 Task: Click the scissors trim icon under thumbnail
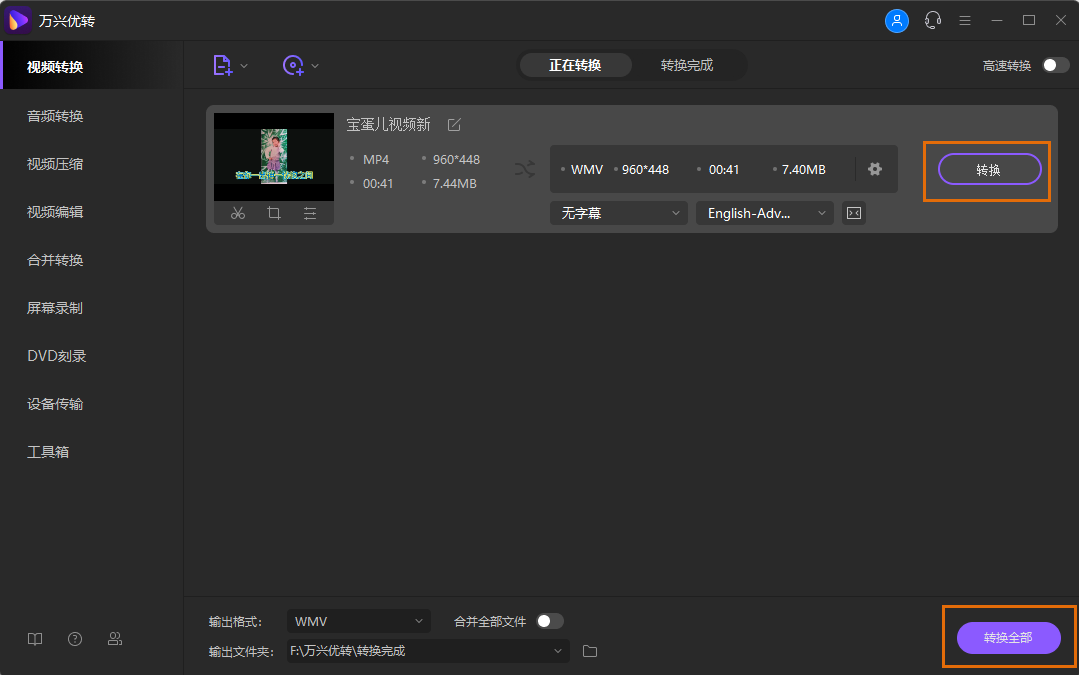237,213
